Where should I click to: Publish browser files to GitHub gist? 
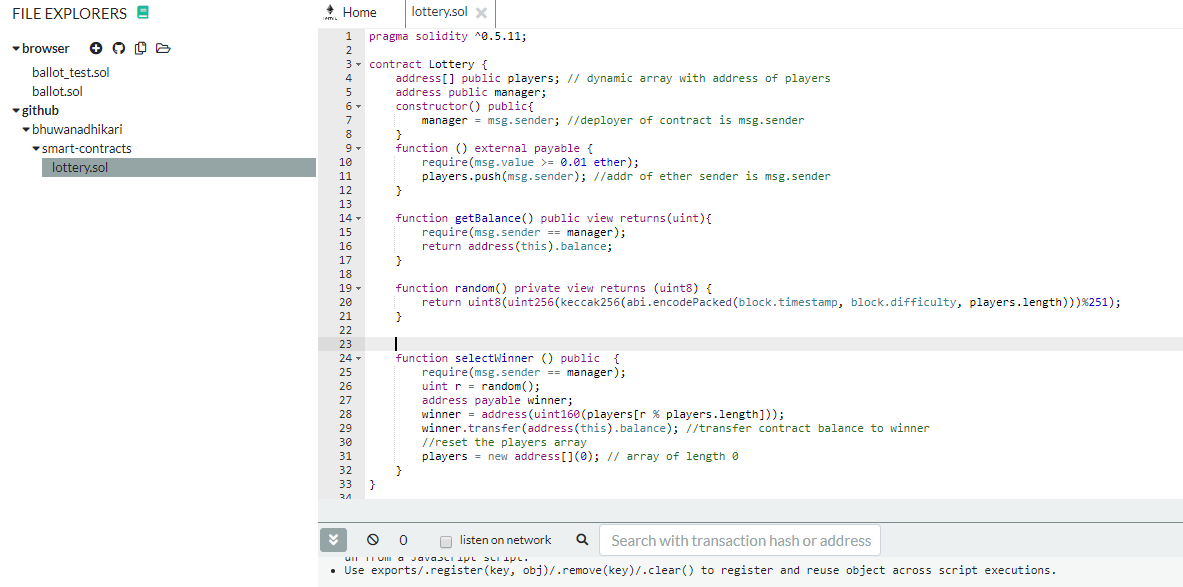(x=118, y=47)
